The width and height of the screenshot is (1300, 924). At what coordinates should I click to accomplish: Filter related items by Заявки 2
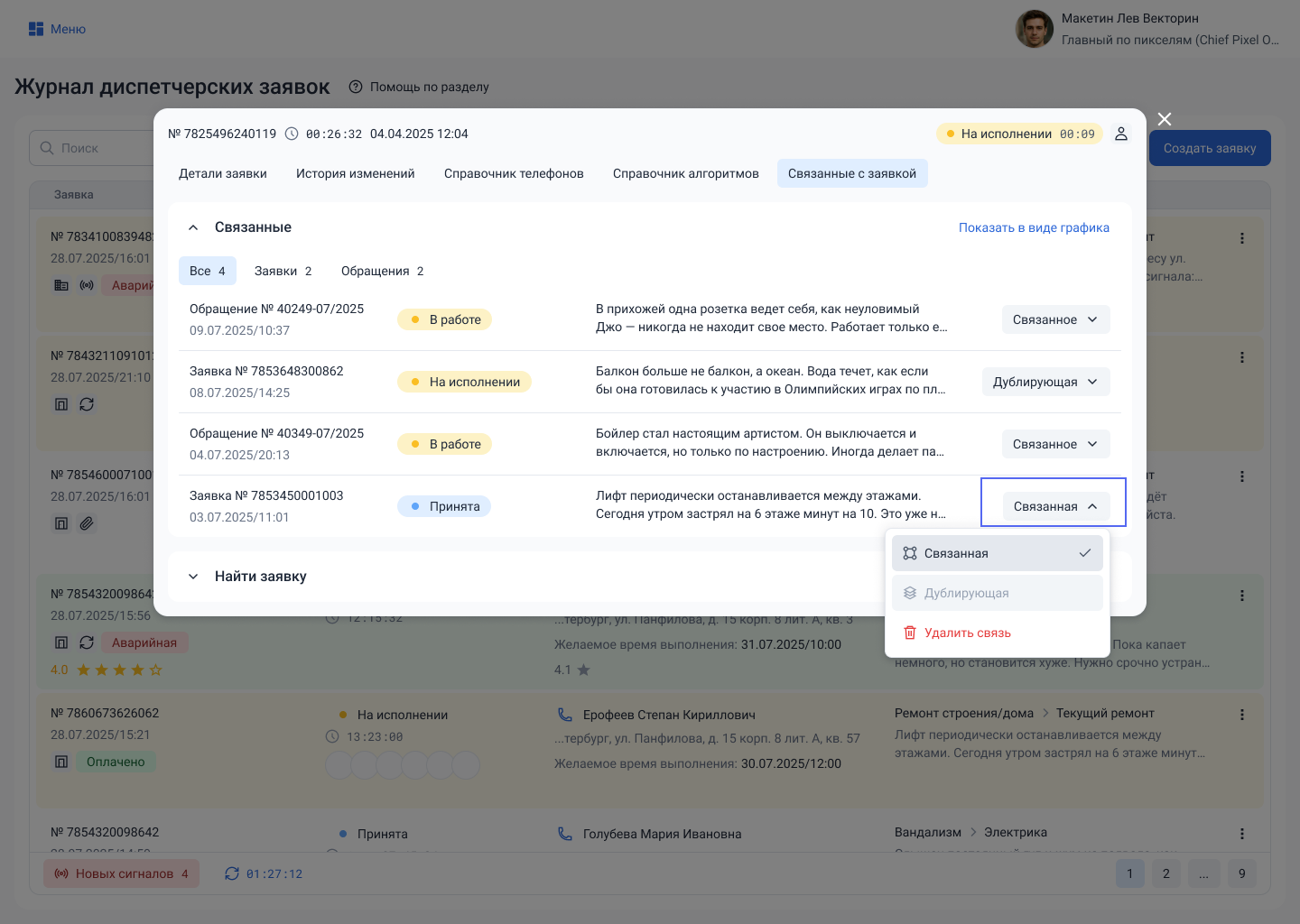(283, 271)
